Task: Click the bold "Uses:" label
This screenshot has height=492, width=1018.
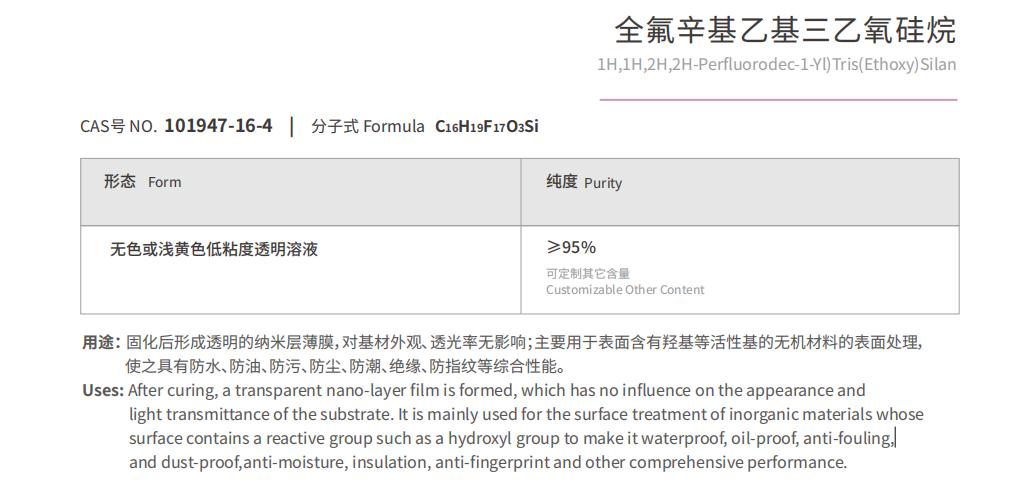Action: coord(103,390)
